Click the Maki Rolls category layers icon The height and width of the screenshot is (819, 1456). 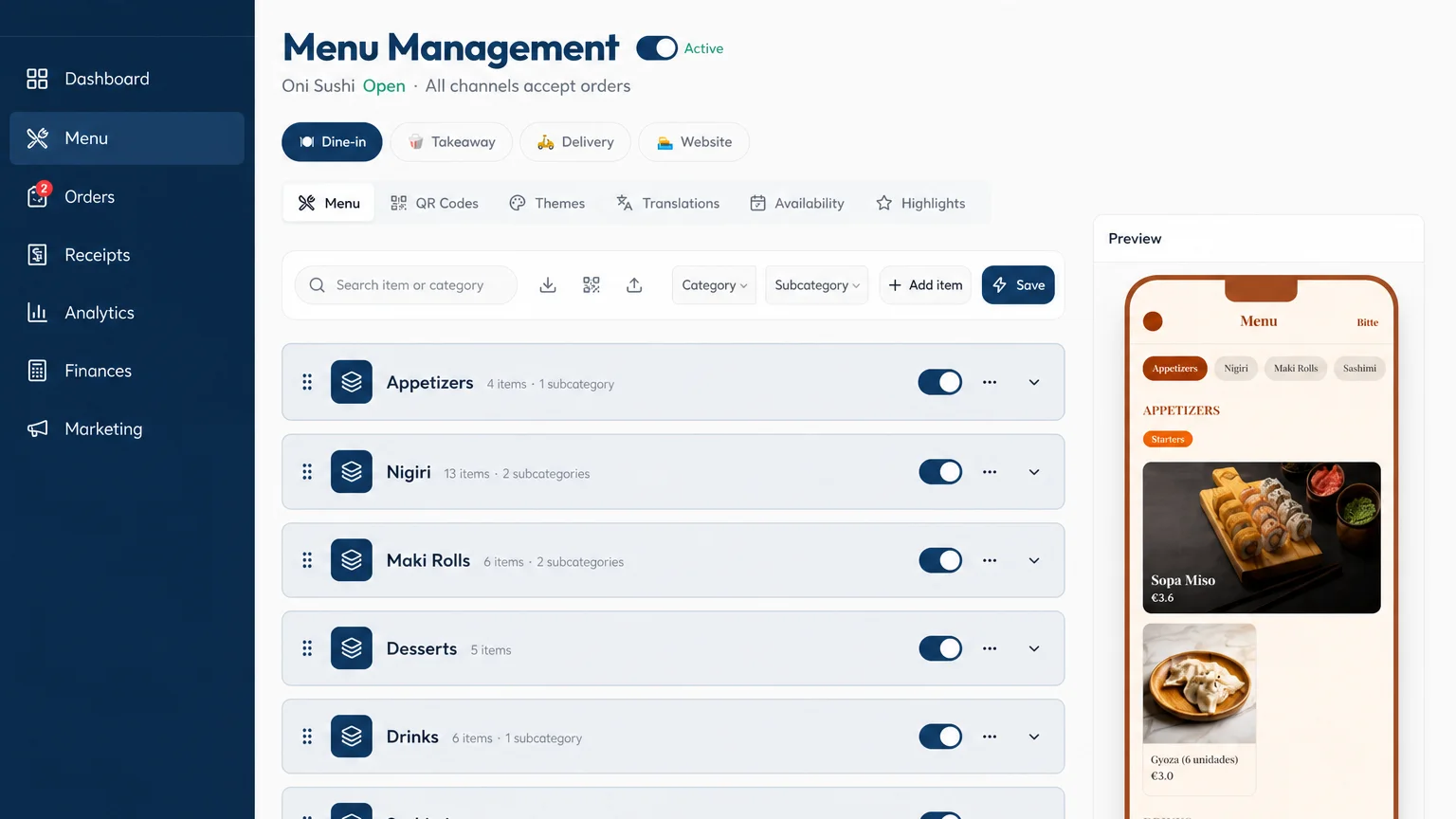click(352, 560)
